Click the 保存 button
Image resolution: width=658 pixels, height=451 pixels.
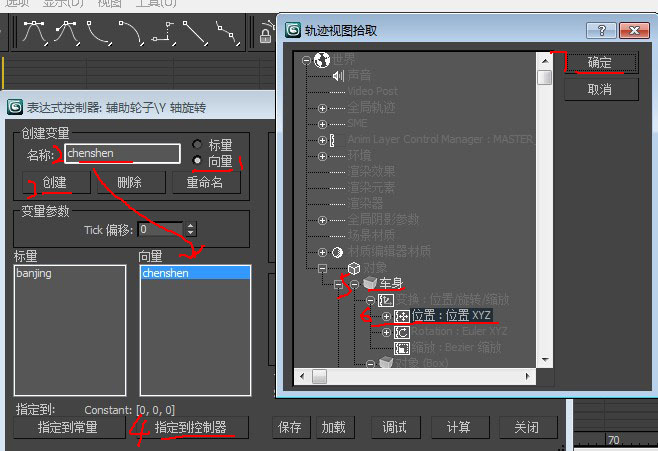[x=291, y=427]
